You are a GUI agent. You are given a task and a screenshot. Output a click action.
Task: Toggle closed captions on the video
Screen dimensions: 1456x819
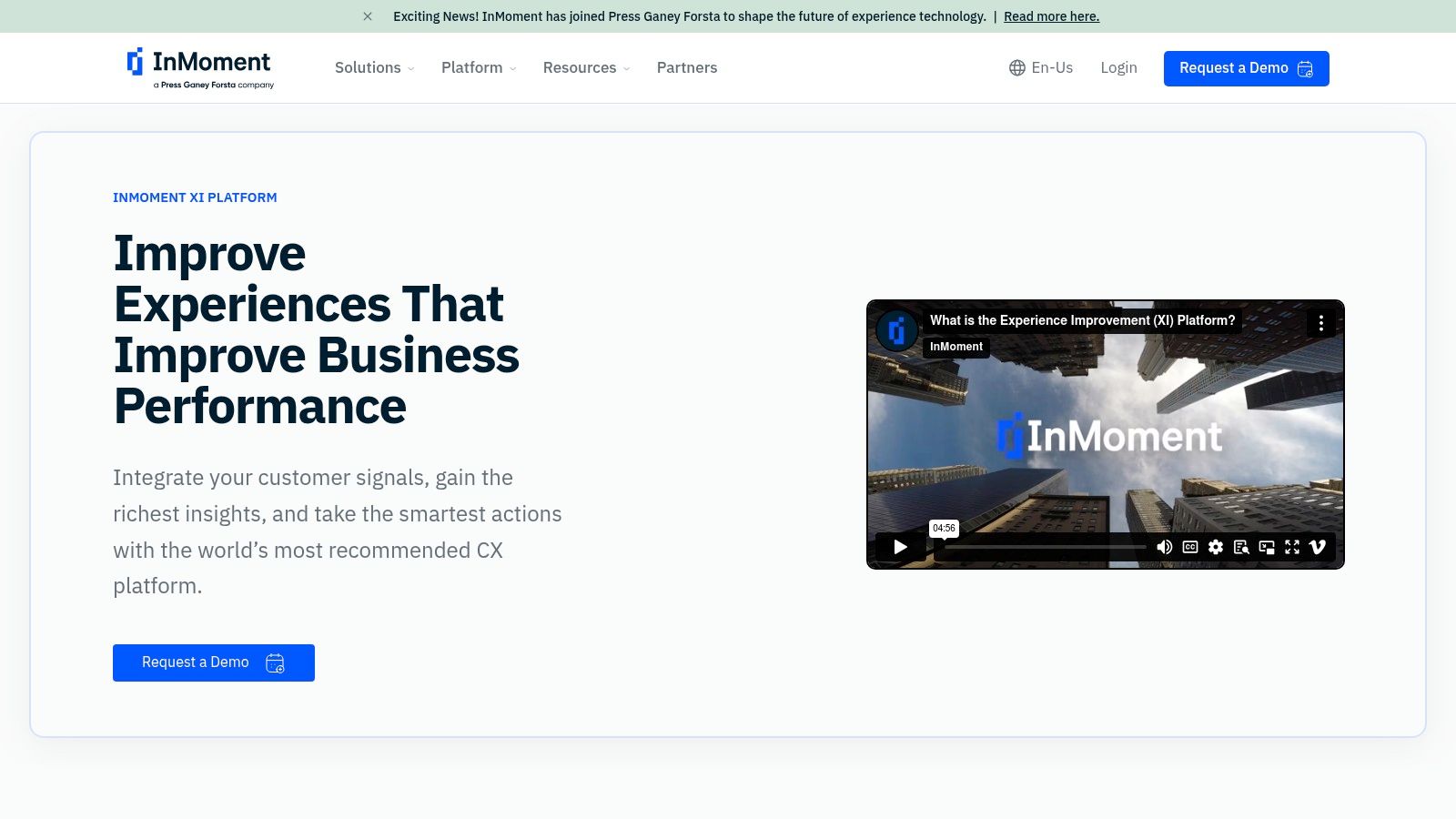click(1190, 547)
